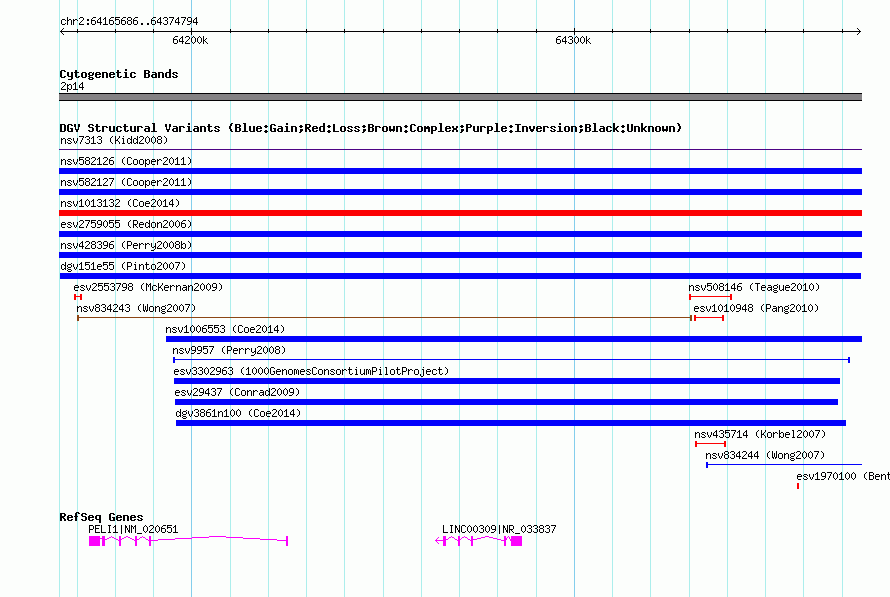Click the thin blue nsv834244 gain line

(x=784, y=465)
